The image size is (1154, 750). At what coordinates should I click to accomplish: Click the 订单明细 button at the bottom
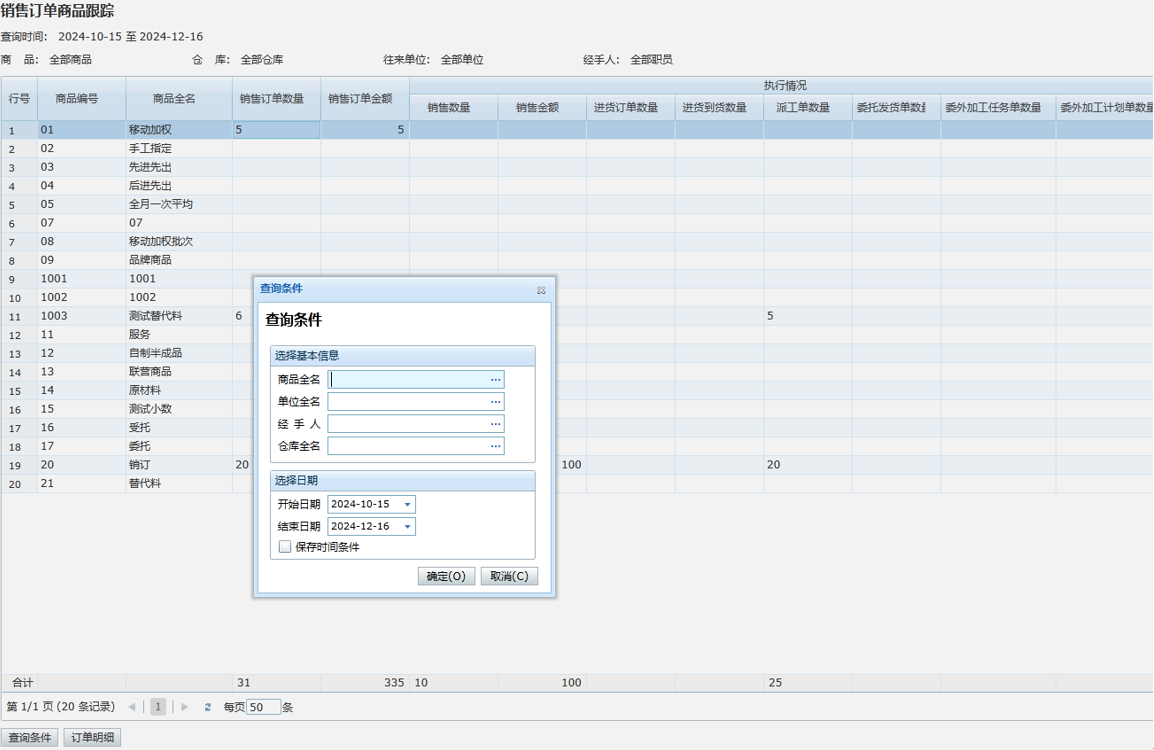92,738
